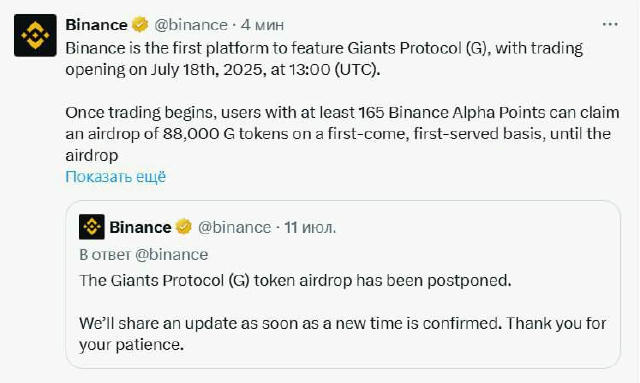The width and height of the screenshot is (640, 383).
Task: Open the Binance profile avatar on main post
Action: click(x=35, y=35)
